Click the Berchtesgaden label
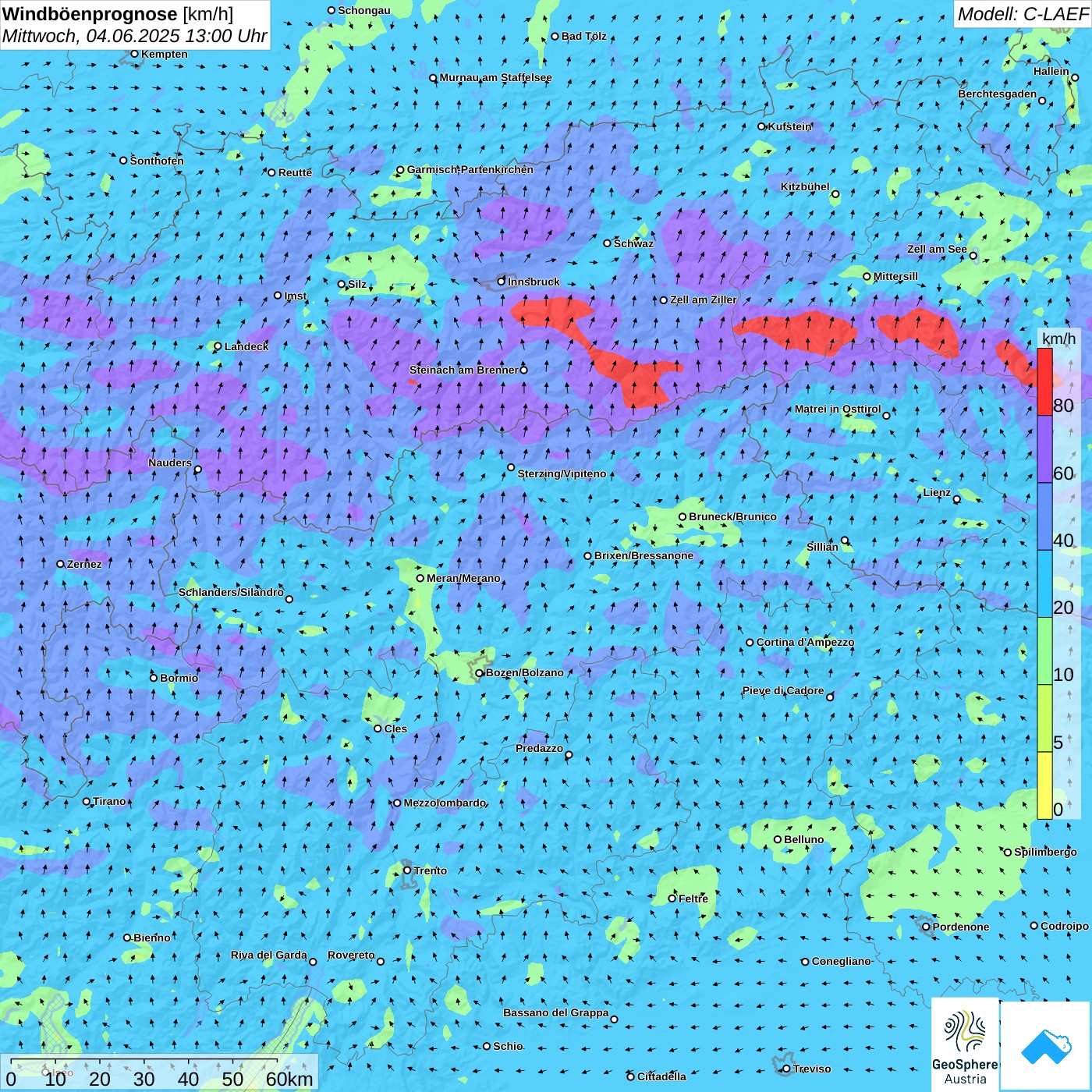 998,94
